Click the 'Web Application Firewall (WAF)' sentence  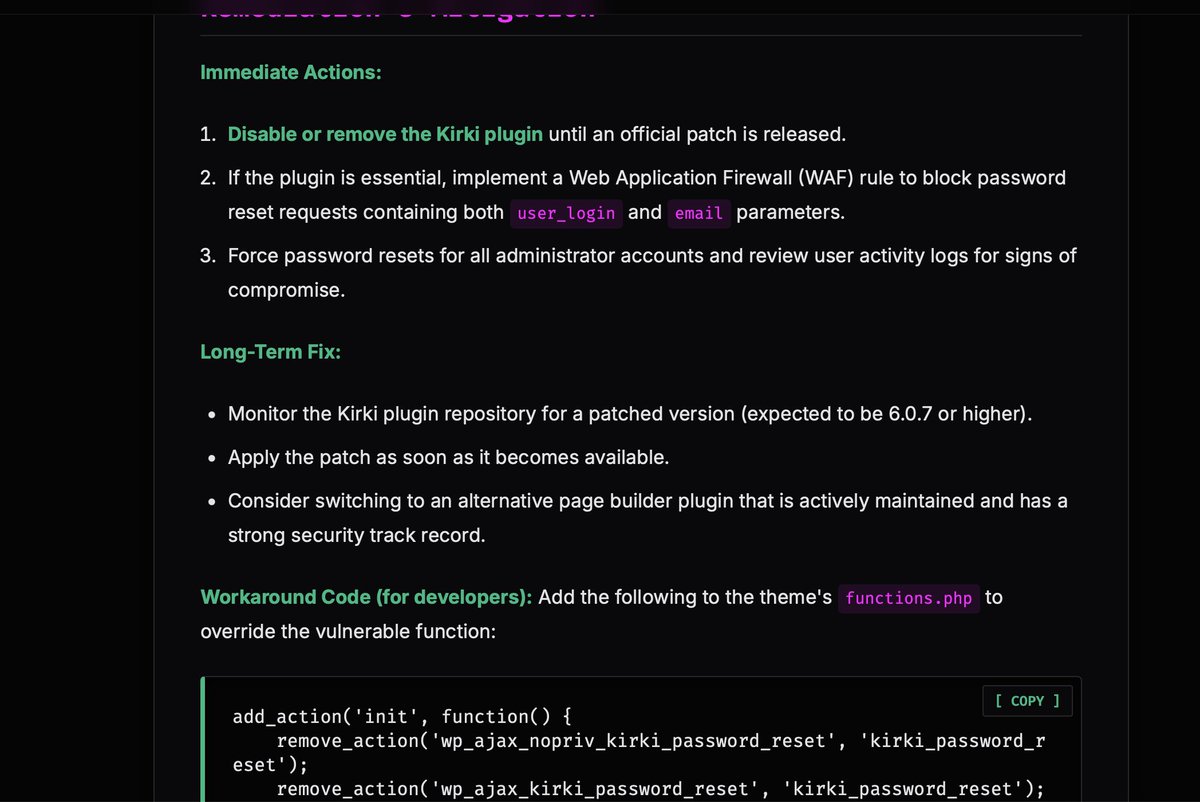pyautogui.click(x=647, y=195)
